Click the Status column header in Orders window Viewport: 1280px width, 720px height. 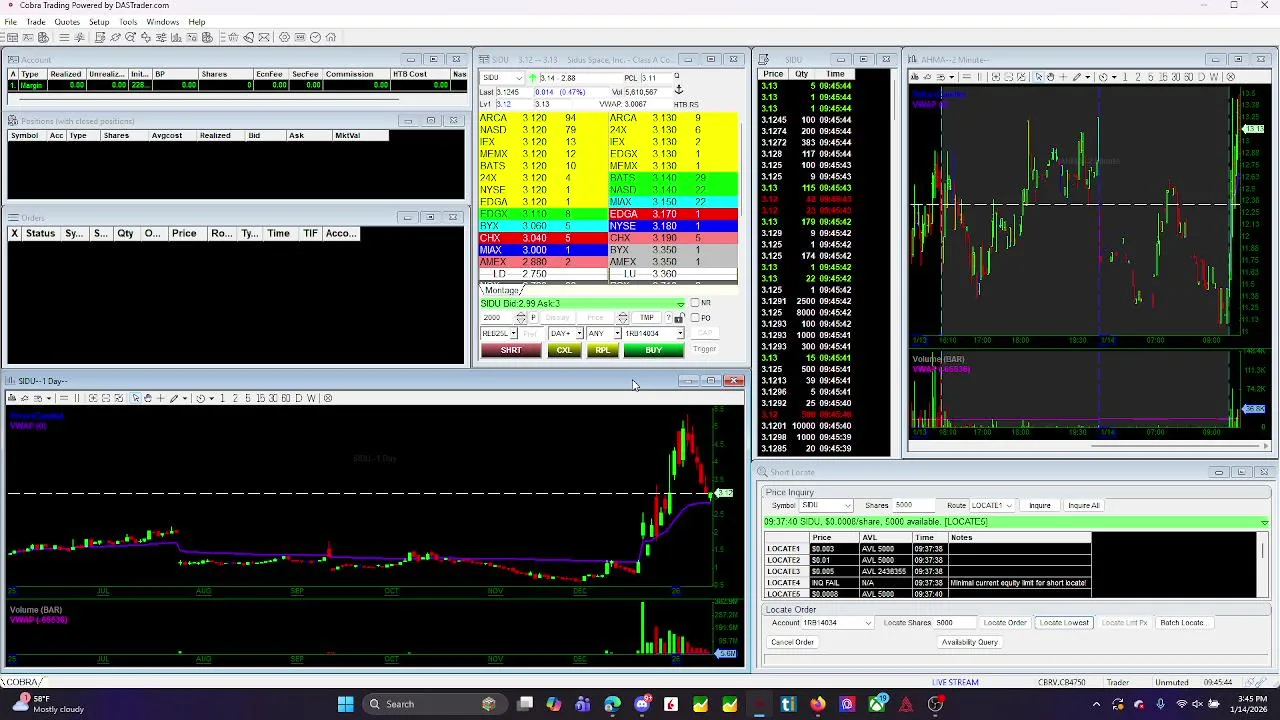pyautogui.click(x=40, y=234)
